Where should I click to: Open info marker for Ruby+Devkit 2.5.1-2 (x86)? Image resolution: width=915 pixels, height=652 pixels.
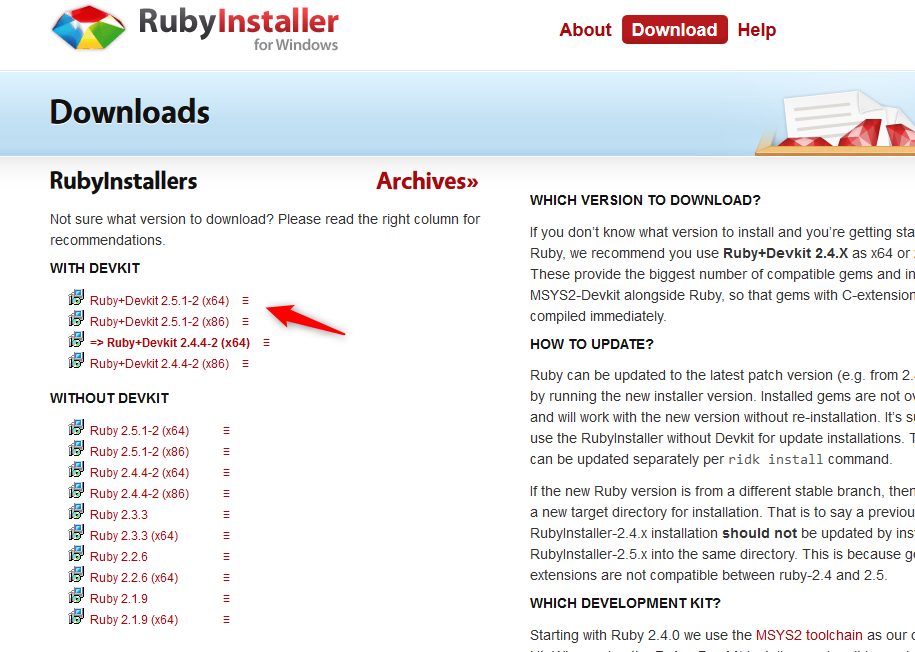pos(246,322)
